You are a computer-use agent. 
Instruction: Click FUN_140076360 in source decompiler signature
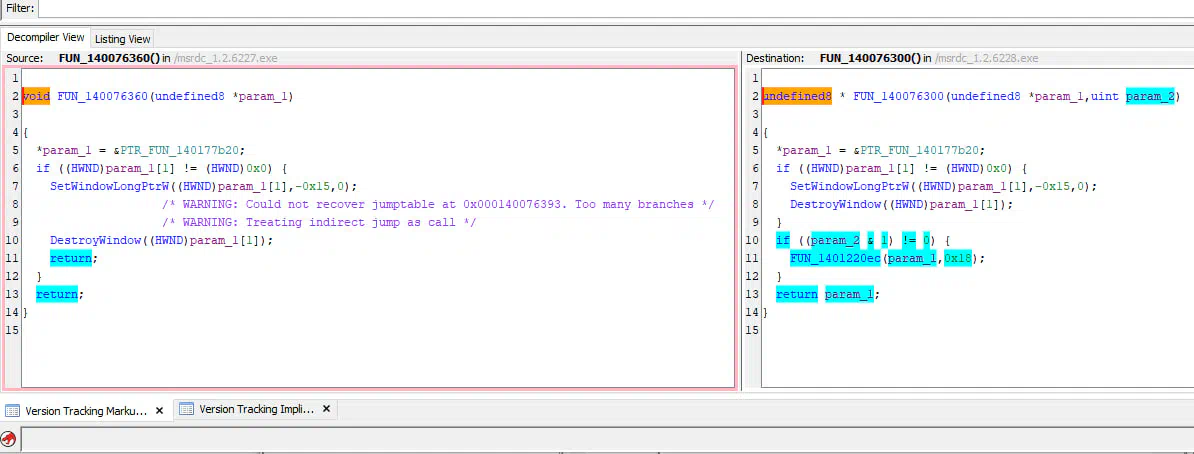pos(103,96)
